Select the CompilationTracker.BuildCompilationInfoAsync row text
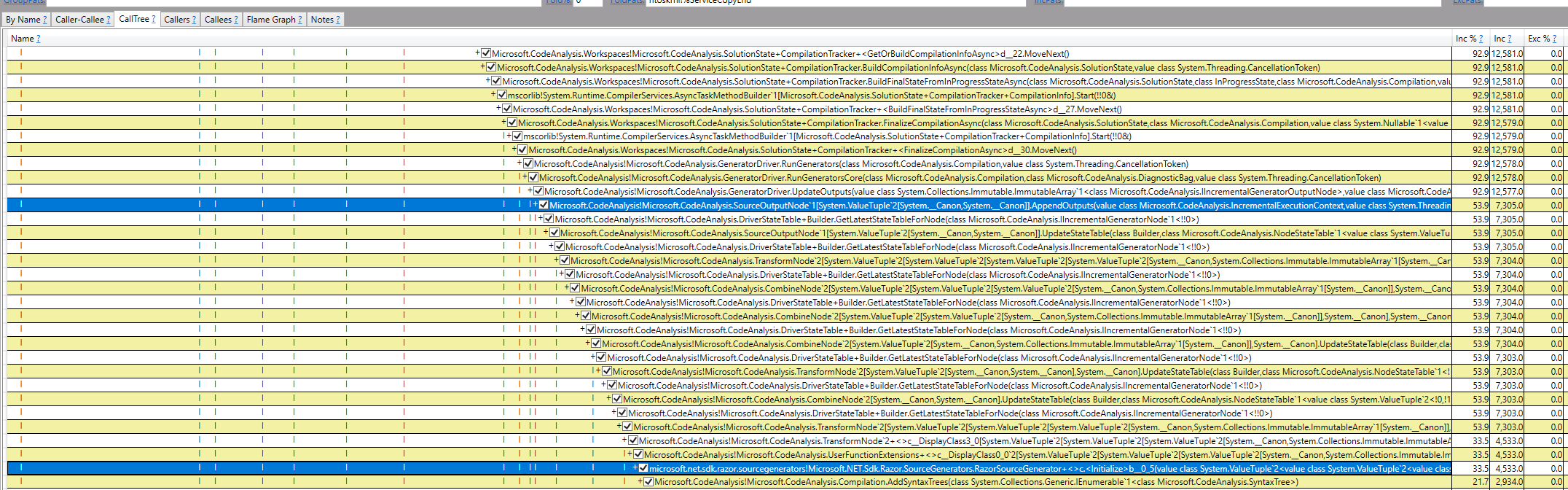The image size is (1568, 490). [x=909, y=67]
